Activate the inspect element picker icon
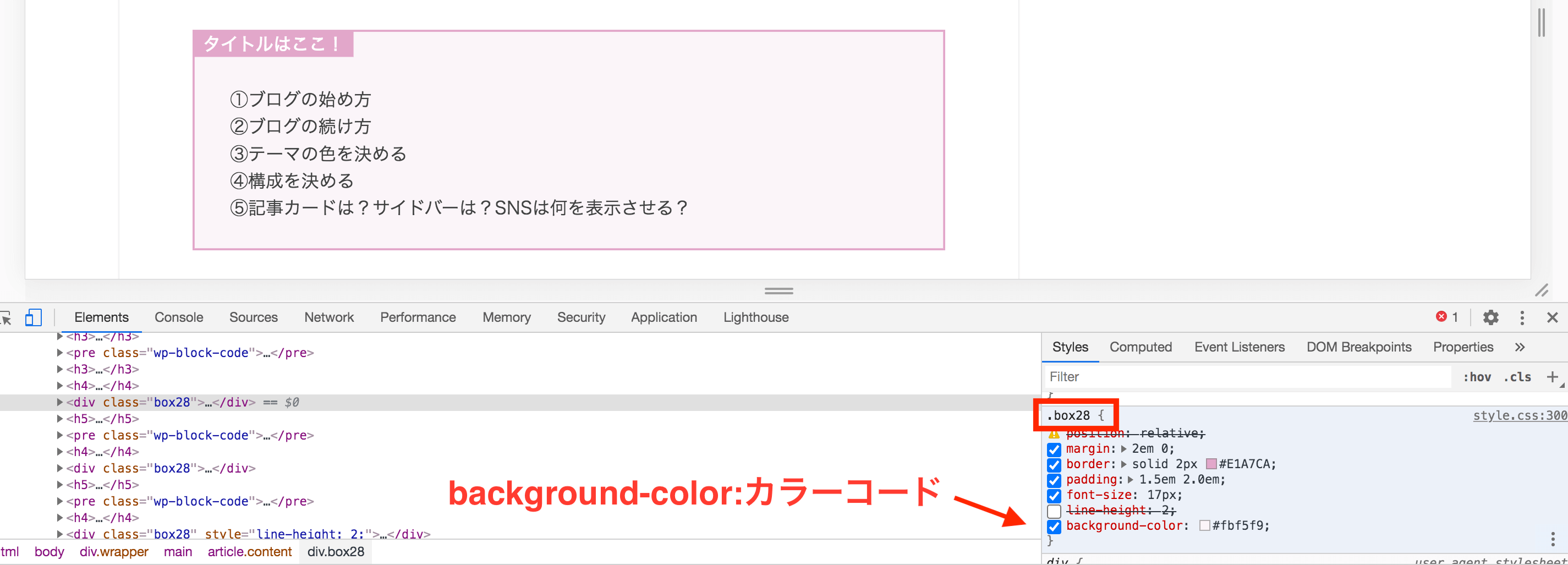1568x565 pixels. [x=6, y=318]
